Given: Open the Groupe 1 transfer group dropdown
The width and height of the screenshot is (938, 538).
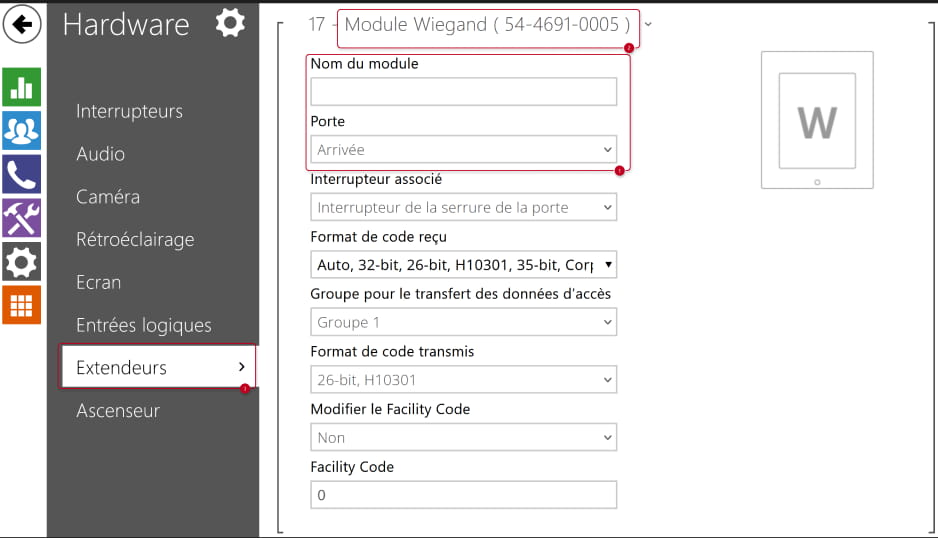Looking at the screenshot, I should pos(464,322).
